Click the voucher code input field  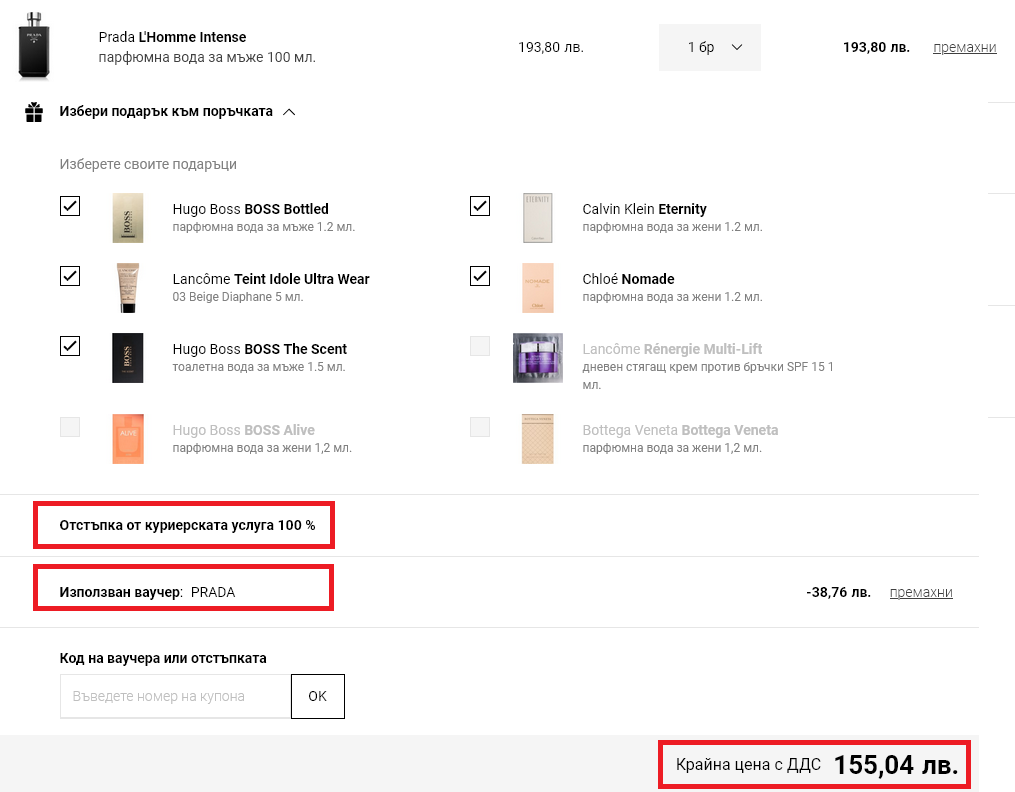point(175,696)
